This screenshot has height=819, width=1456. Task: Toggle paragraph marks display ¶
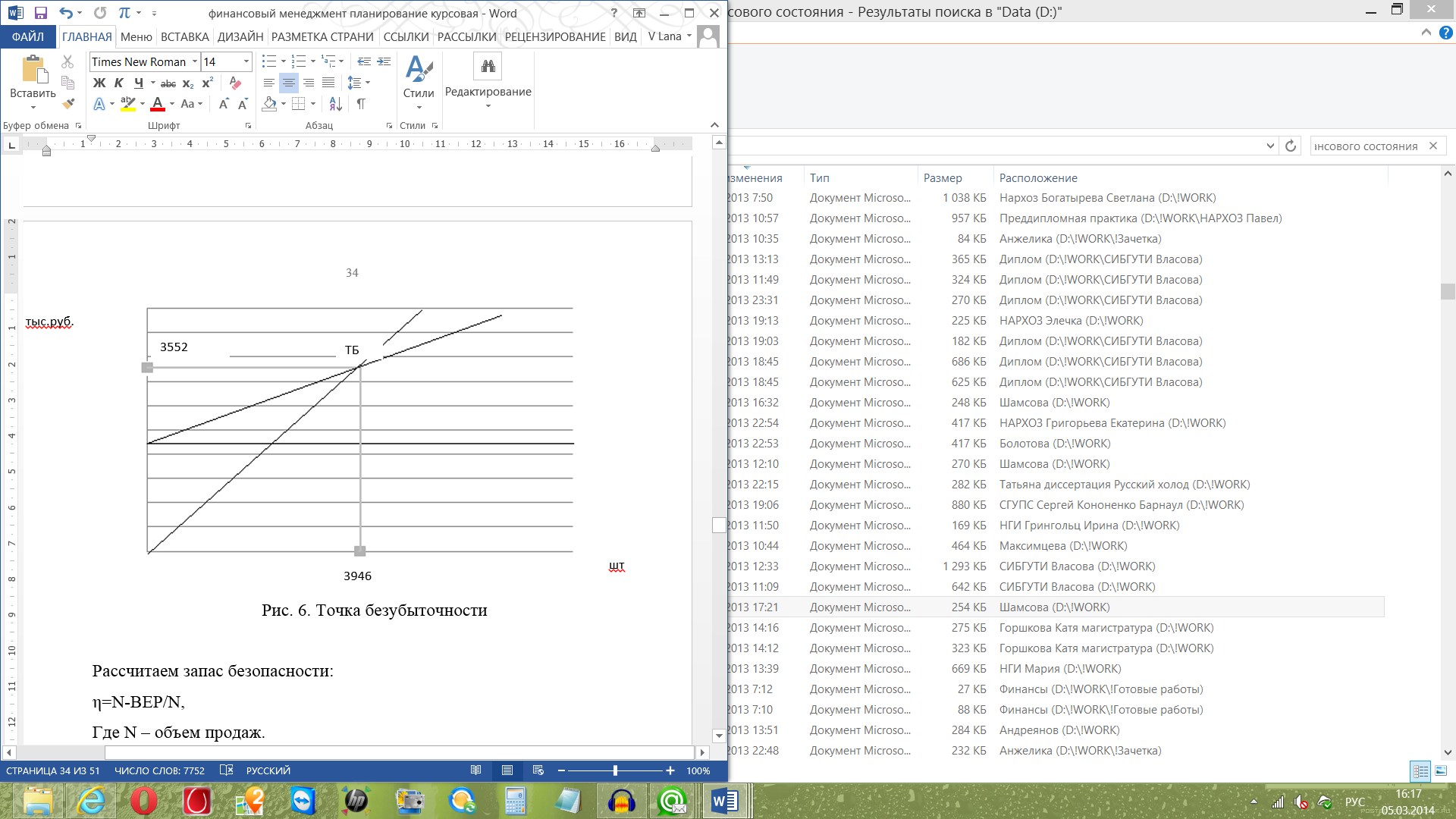pos(361,104)
